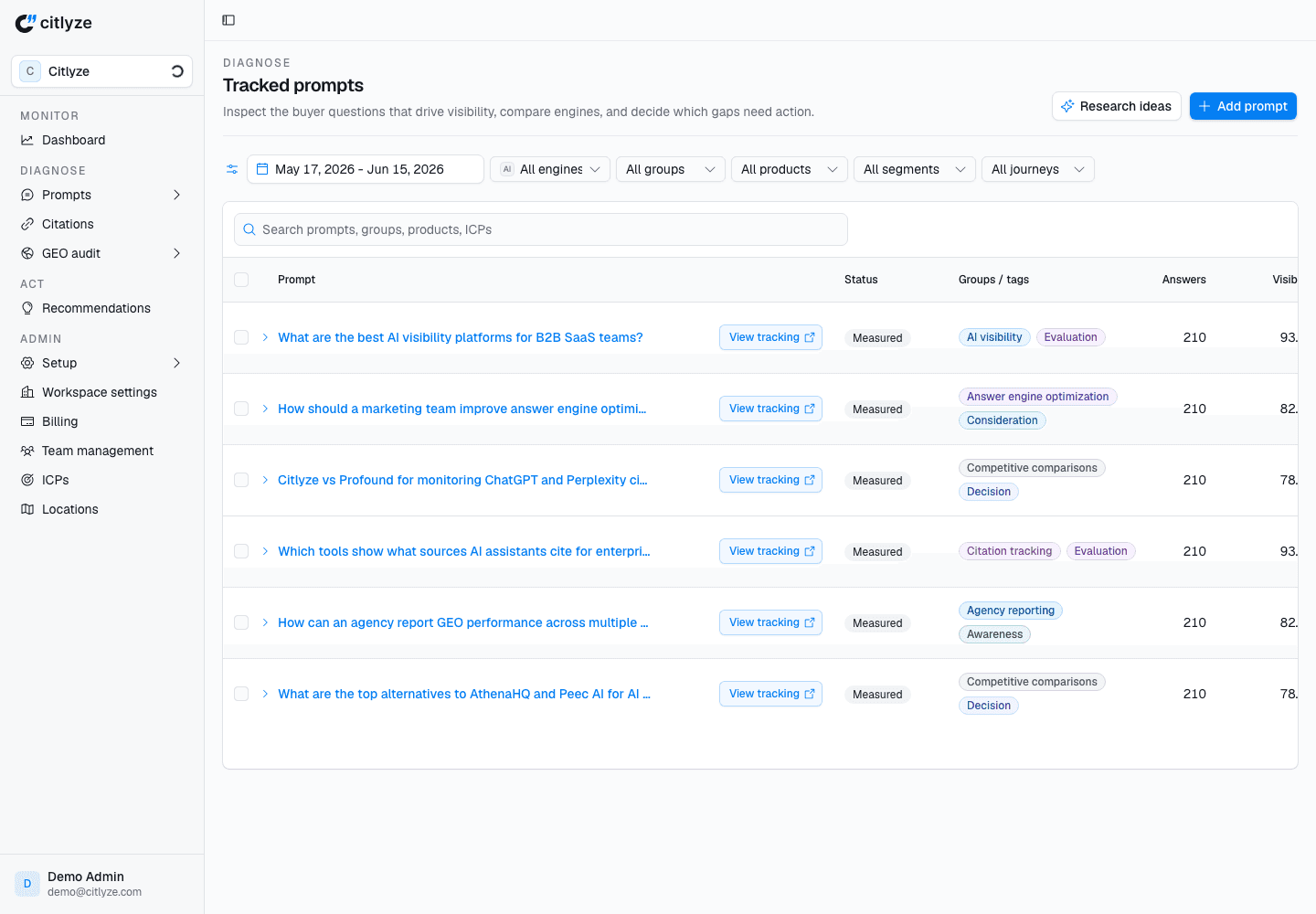Image resolution: width=1316 pixels, height=914 pixels.
Task: Open Workspace settings
Action: click(x=101, y=392)
